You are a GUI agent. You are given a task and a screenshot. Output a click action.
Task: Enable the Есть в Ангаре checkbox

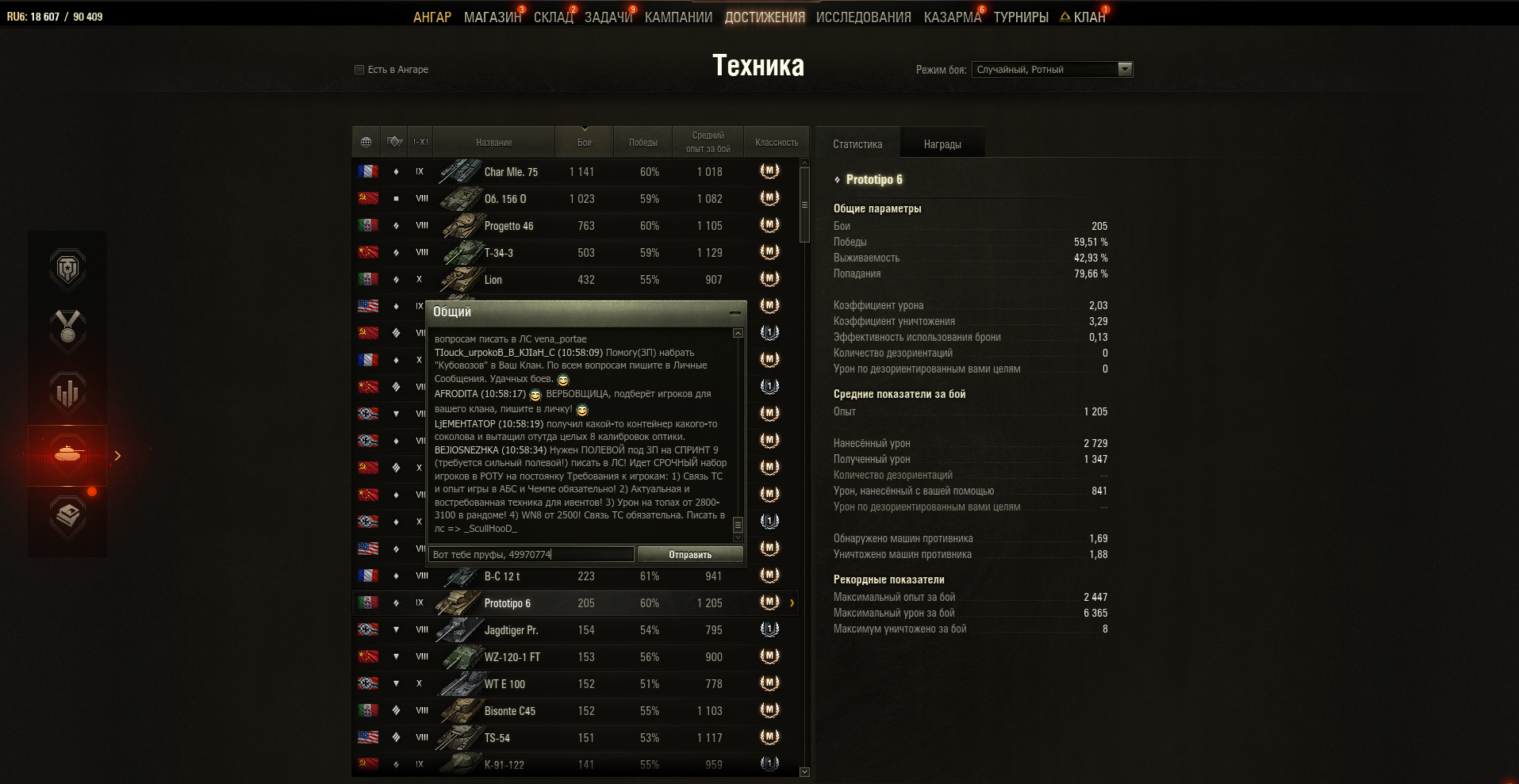359,70
